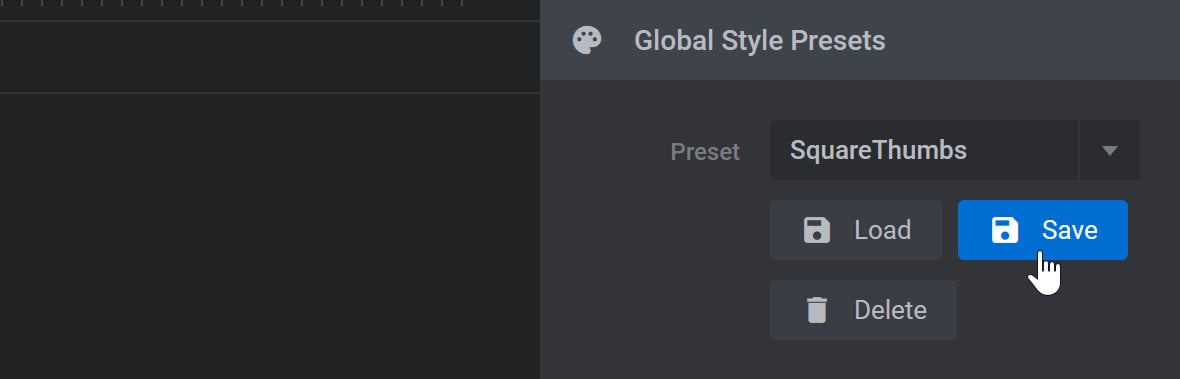Save the current preset with Save
Viewport: 1180px width, 379px height.
pyautogui.click(x=1042, y=230)
